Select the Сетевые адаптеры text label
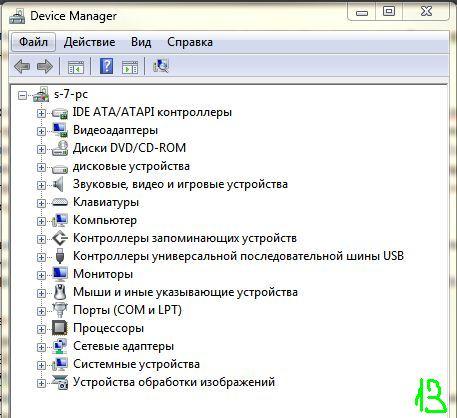The height and width of the screenshot is (418, 457). click(123, 346)
